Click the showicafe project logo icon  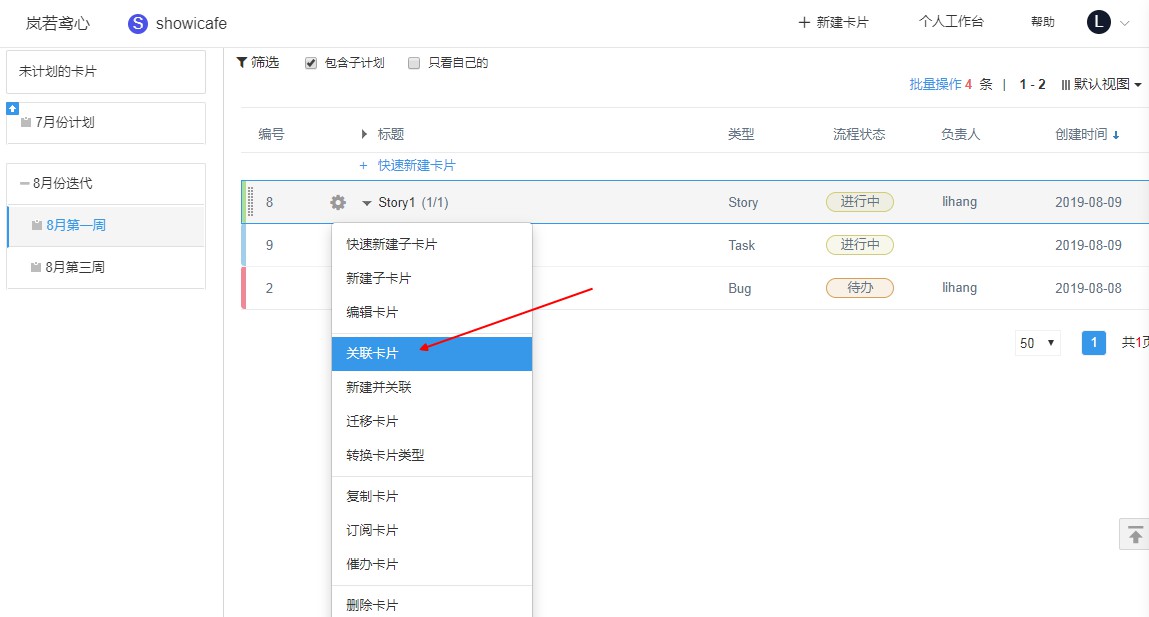tap(138, 23)
